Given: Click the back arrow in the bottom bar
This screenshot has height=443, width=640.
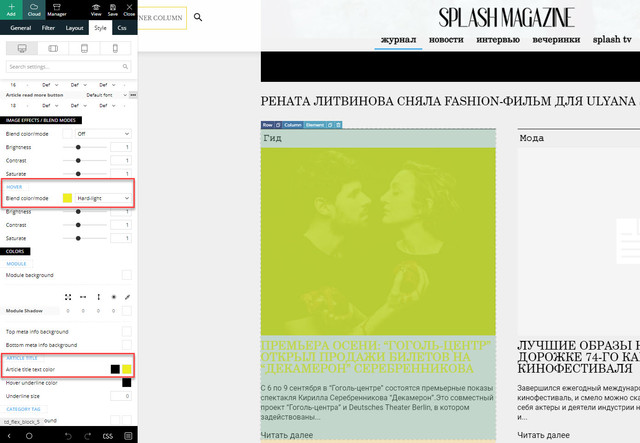Looking at the screenshot, I should 9,436.
